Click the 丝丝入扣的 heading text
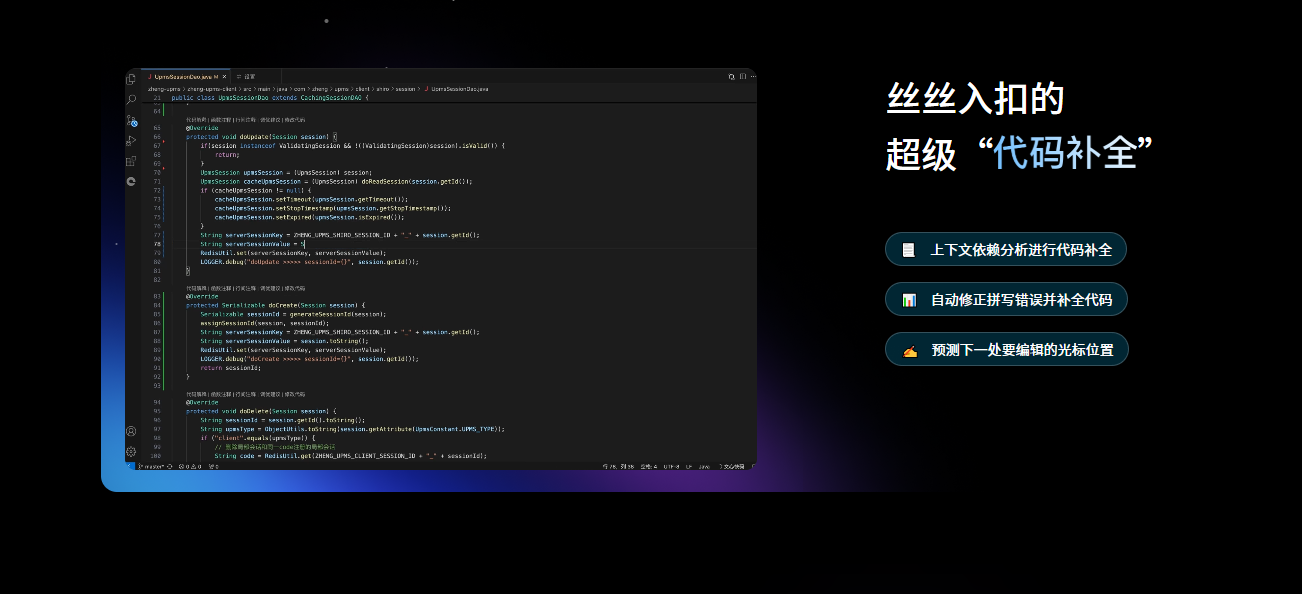1302x594 pixels. [x=975, y=99]
